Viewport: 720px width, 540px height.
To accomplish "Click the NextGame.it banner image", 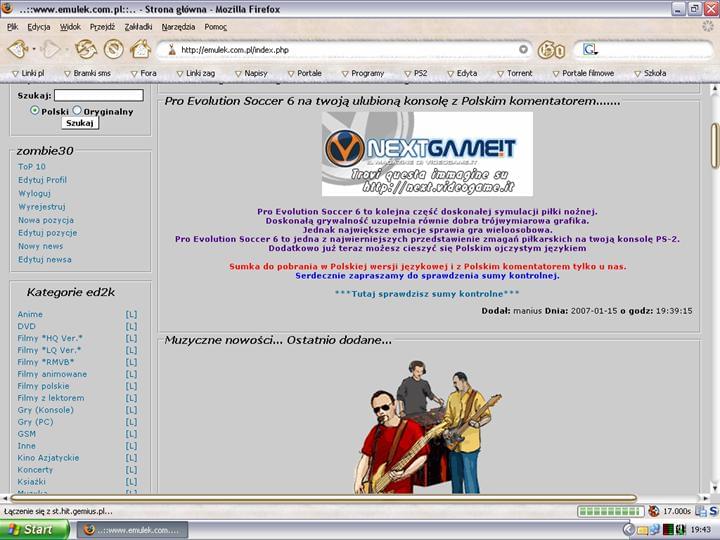I will (427, 154).
